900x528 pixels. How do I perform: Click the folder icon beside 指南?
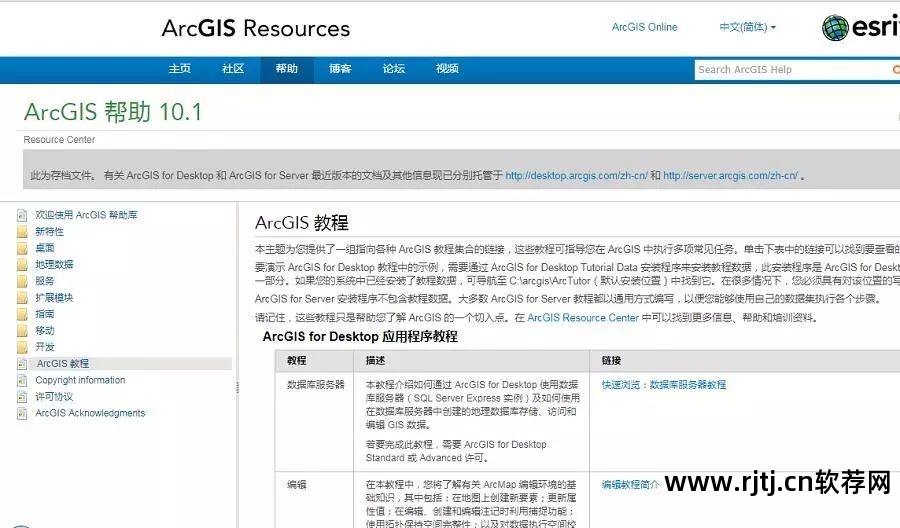click(22, 314)
